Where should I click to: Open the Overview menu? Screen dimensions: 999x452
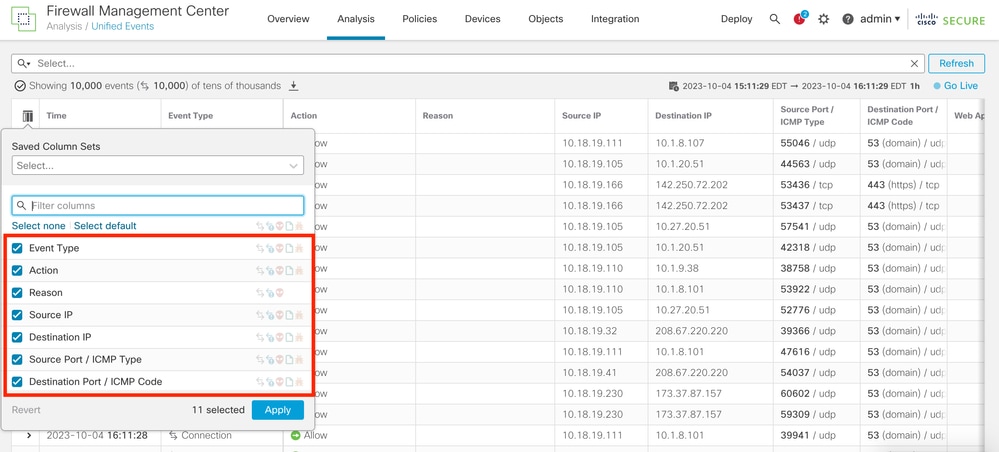[x=288, y=19]
